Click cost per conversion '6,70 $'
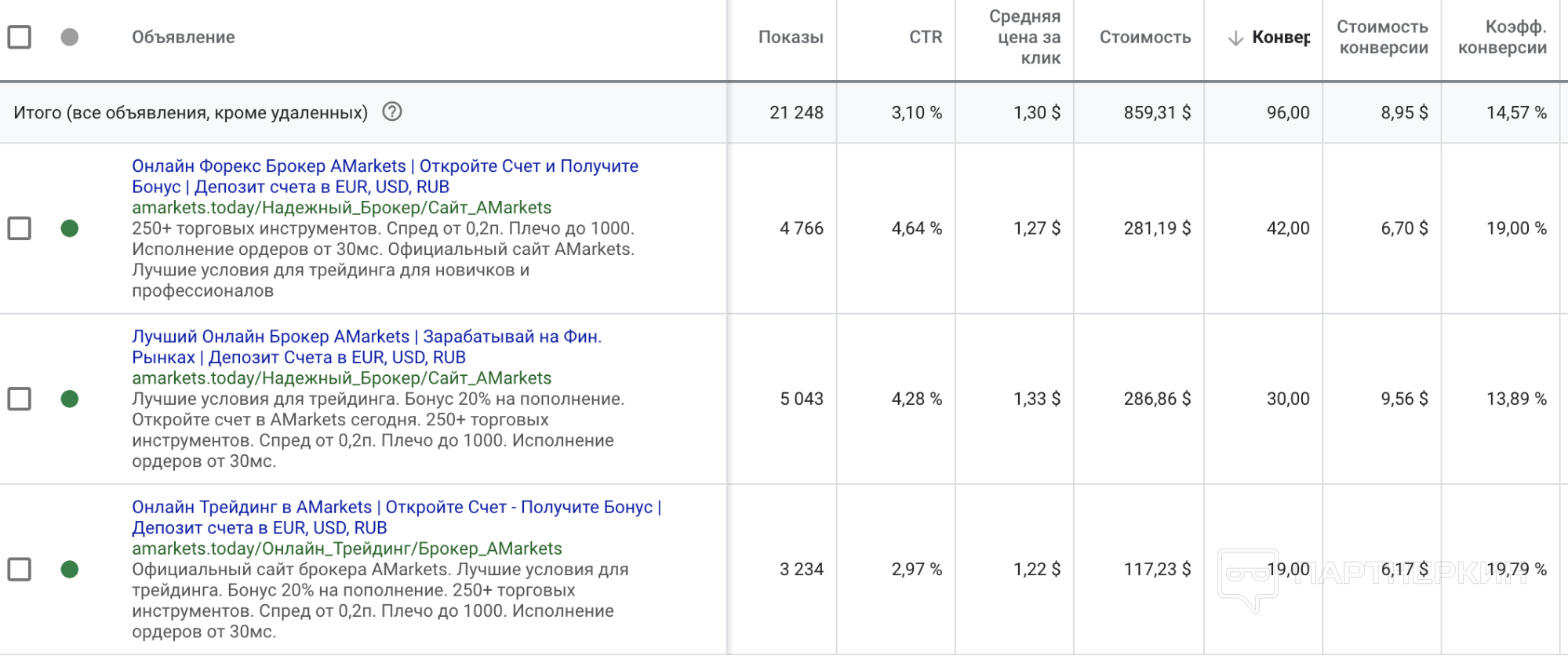Image resolution: width=1568 pixels, height=656 pixels. 1404,228
